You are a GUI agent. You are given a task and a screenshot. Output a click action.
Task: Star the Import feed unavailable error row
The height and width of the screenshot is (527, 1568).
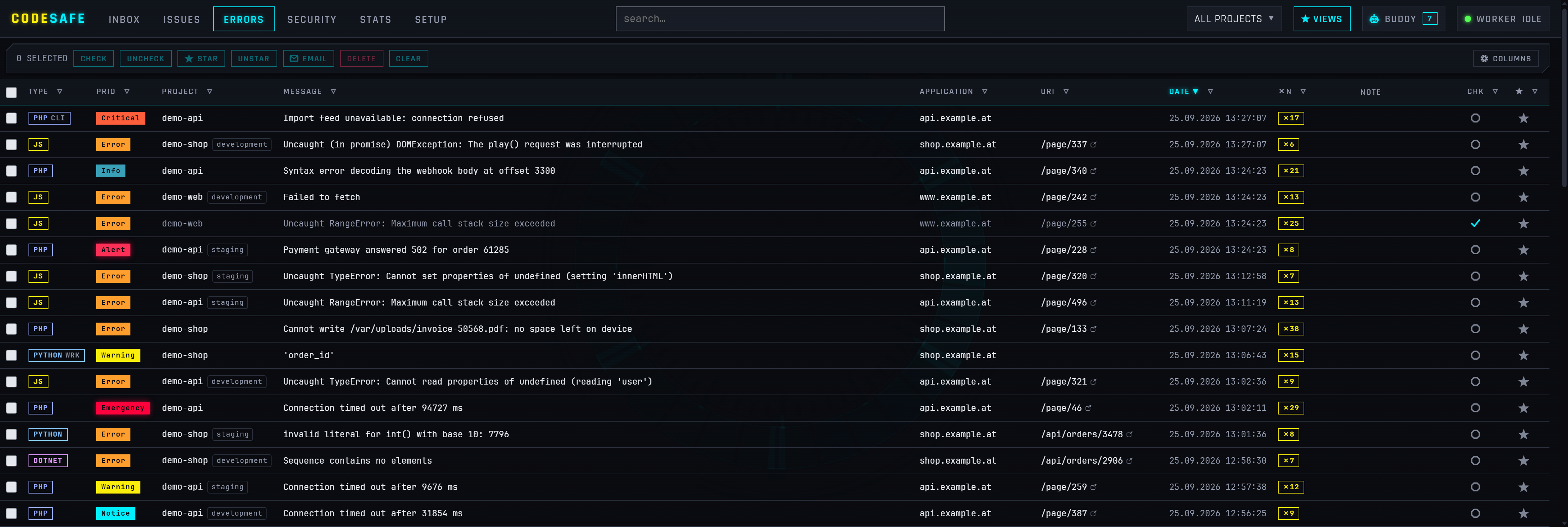pyautogui.click(x=1523, y=118)
